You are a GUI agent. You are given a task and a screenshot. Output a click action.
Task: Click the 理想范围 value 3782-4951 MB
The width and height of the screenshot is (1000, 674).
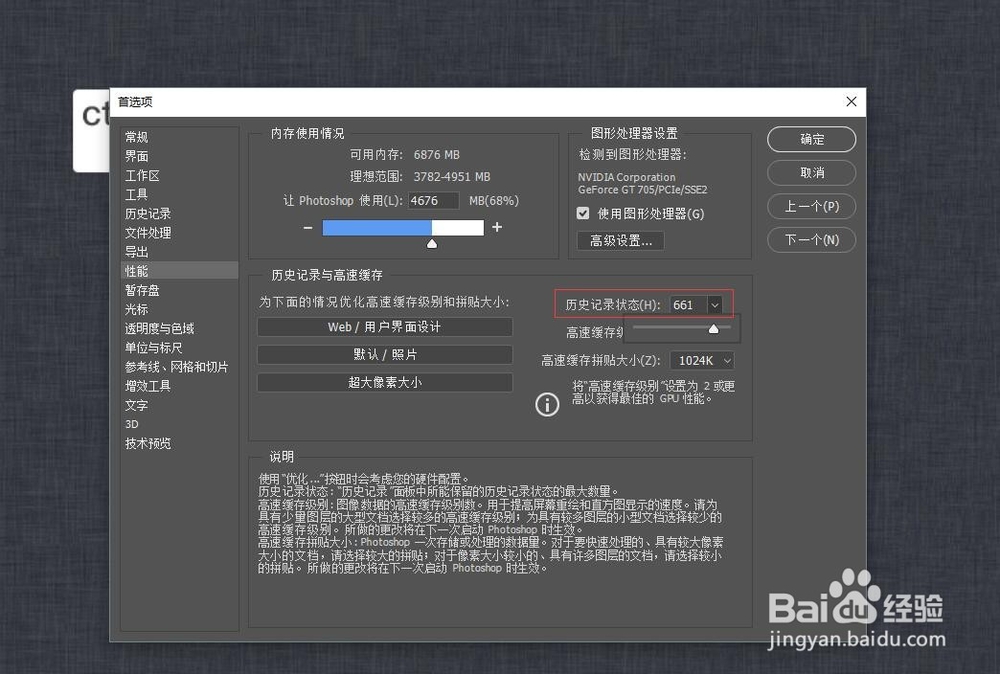pos(452,177)
